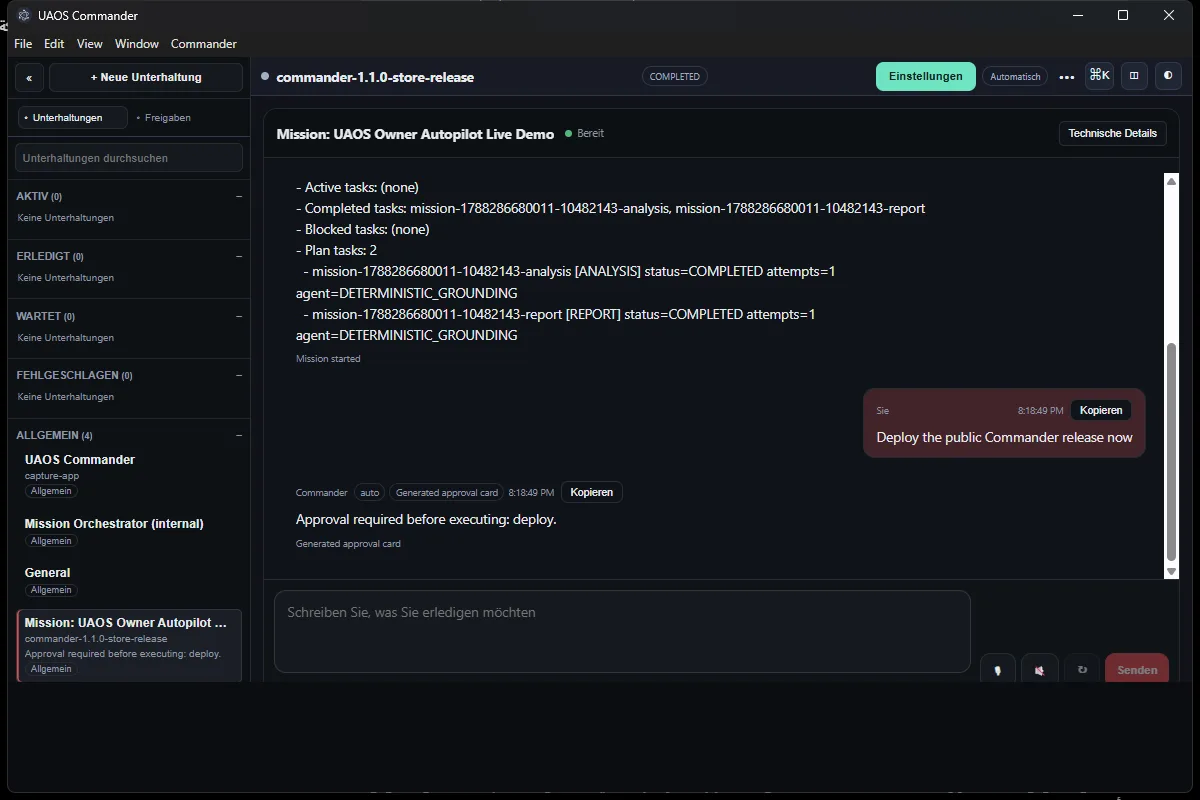
Task: Open the General conversation
Action: pyautogui.click(x=129, y=580)
